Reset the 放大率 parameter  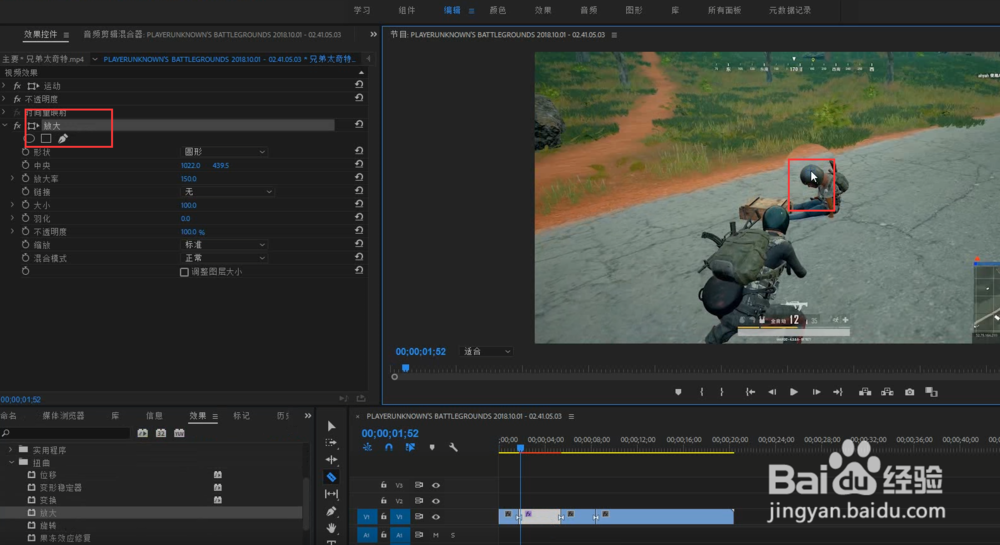tap(359, 178)
